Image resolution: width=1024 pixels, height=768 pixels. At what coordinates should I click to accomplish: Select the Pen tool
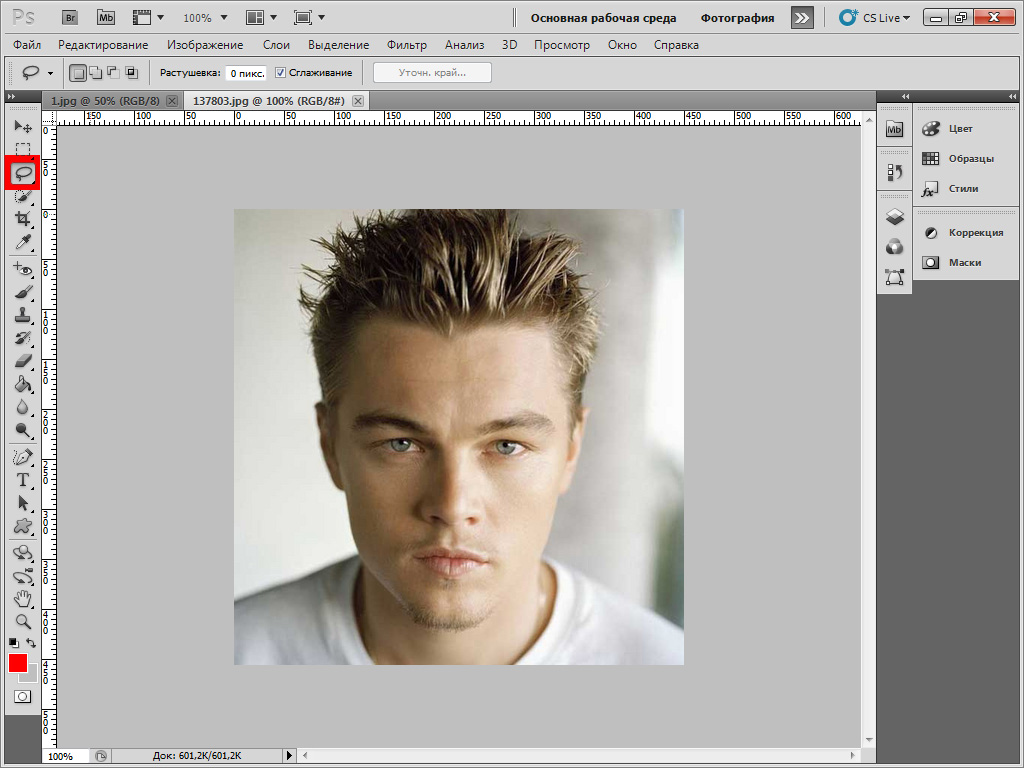pyautogui.click(x=23, y=457)
